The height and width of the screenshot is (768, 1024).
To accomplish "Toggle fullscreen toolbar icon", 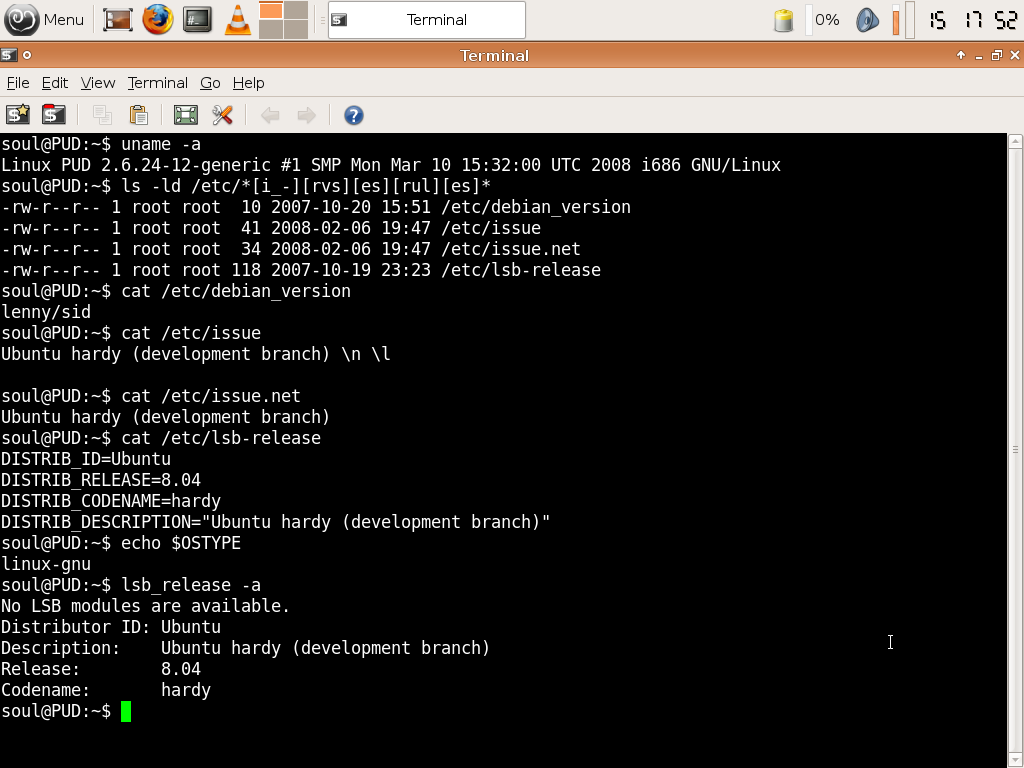I will click(x=185, y=115).
